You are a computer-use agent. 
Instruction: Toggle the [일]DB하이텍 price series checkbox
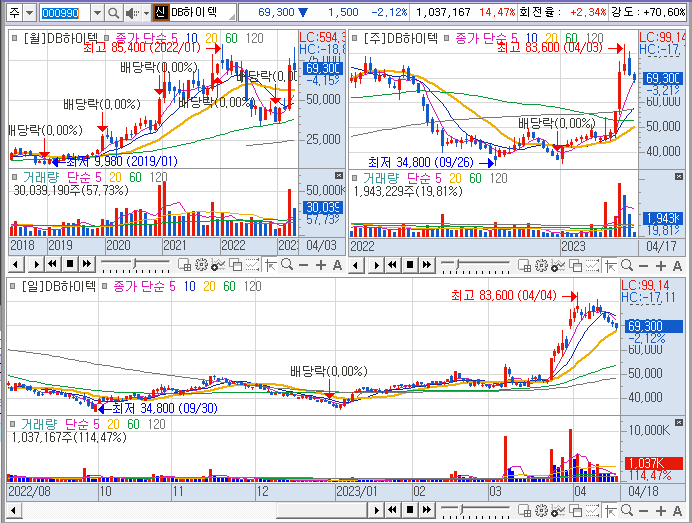pyautogui.click(x=12, y=286)
